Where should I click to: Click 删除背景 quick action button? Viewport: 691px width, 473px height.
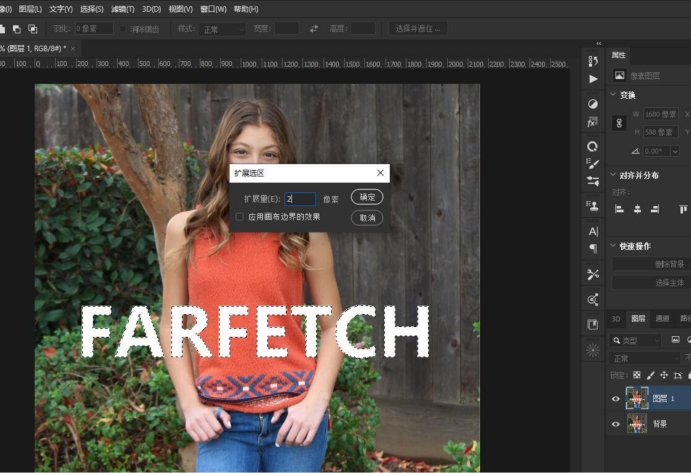651,264
